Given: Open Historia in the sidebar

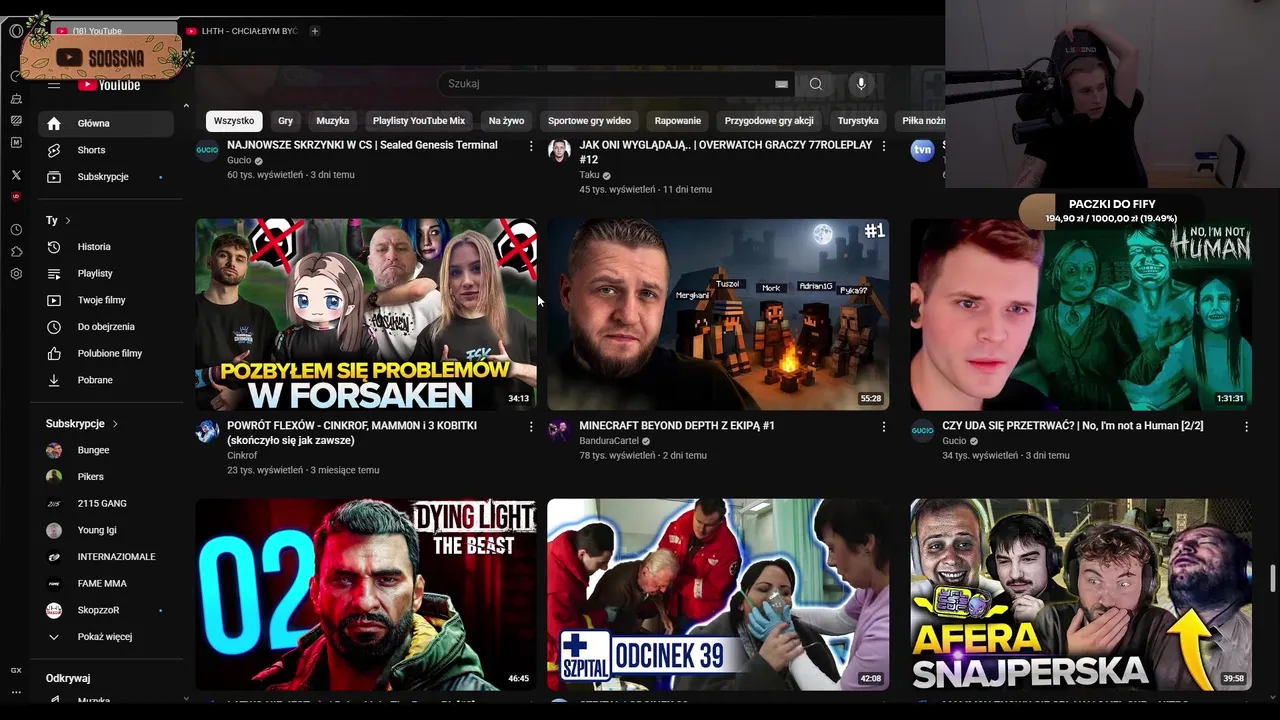Looking at the screenshot, I should [106, 247].
